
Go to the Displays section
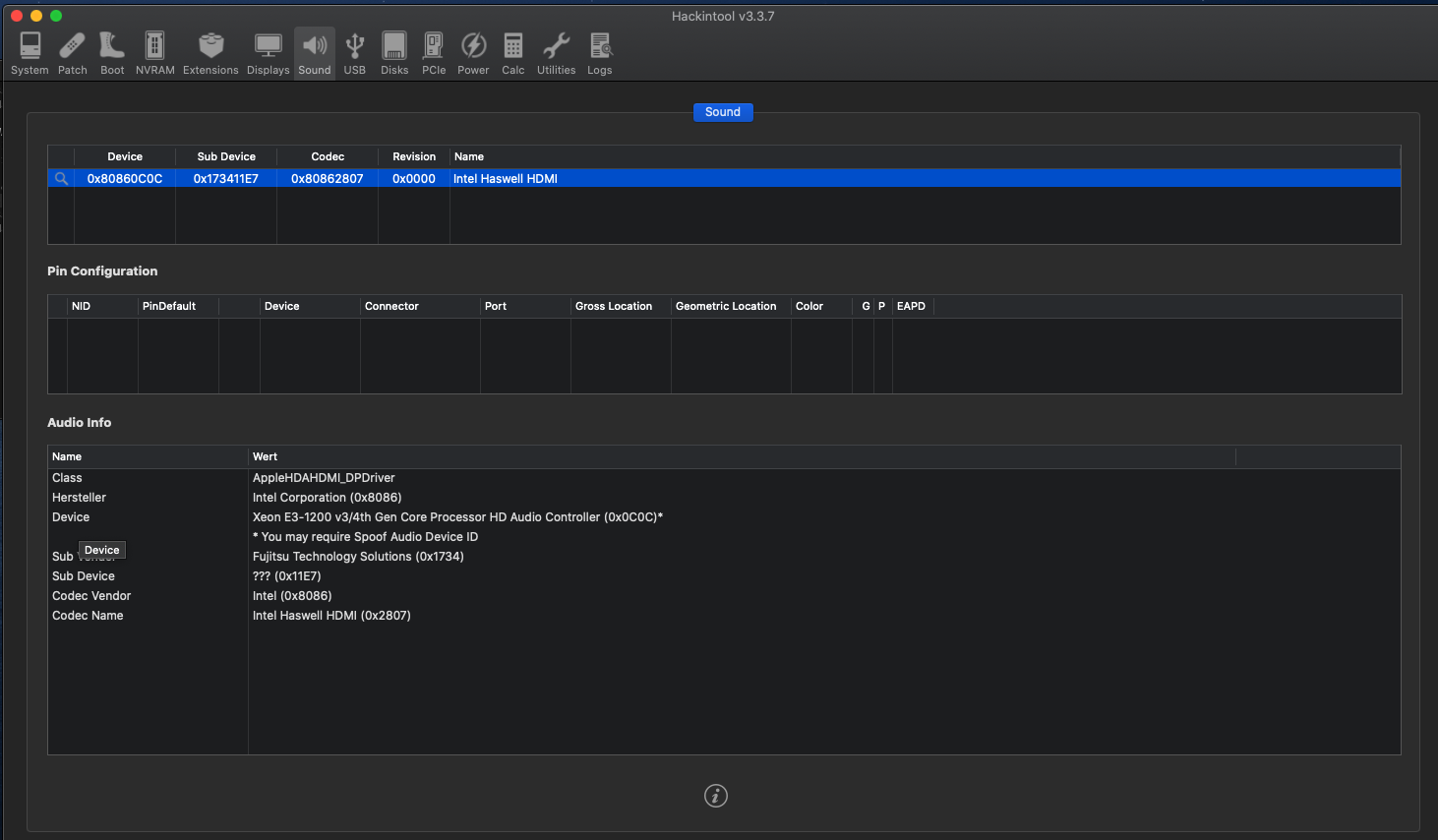pyautogui.click(x=268, y=53)
